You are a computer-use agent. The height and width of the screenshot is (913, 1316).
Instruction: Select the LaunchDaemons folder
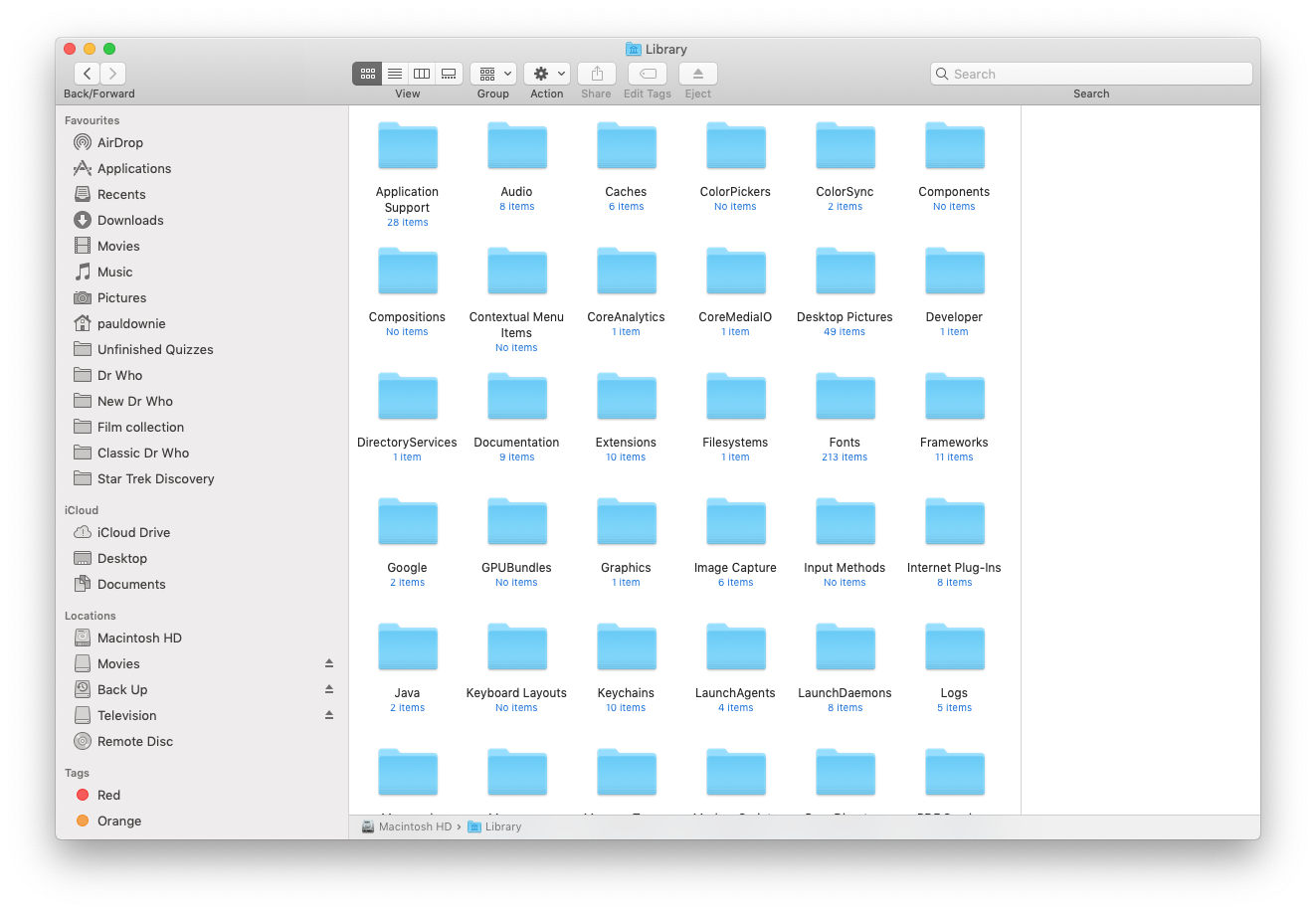pyautogui.click(x=846, y=647)
